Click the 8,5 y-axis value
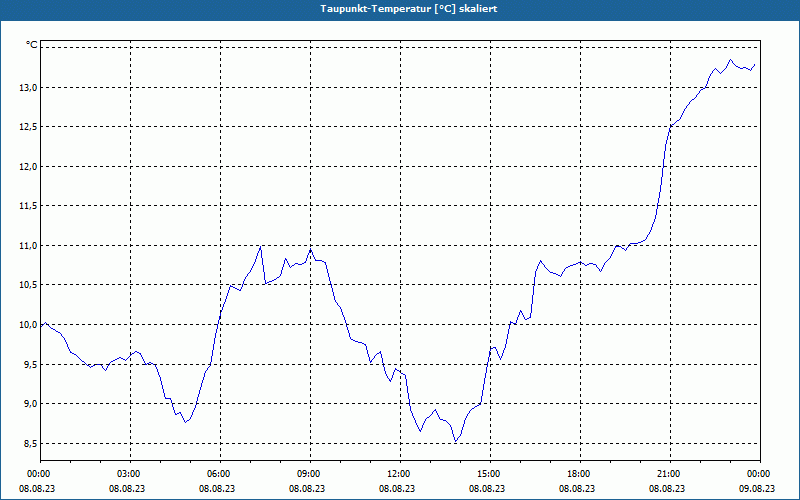Image resolution: width=800 pixels, height=500 pixels. (31, 443)
